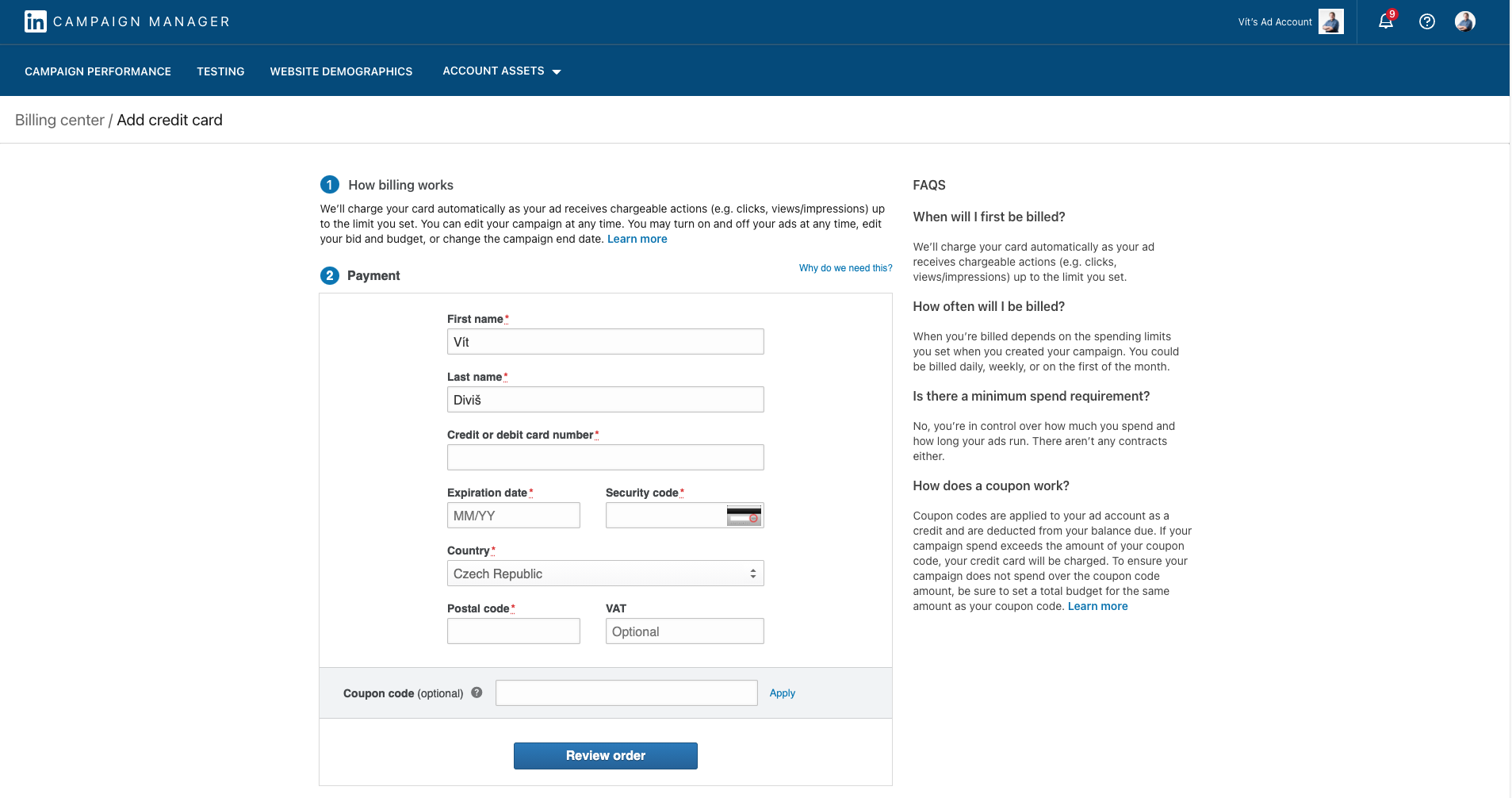Click the security code card icon
1512x798 pixels.
[744, 516]
